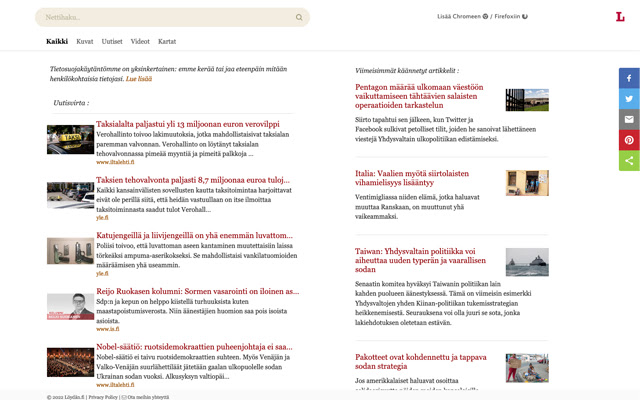Screen dimensions: 640x400
Task: Click Firefoxiin link
Action: [x=507, y=16]
